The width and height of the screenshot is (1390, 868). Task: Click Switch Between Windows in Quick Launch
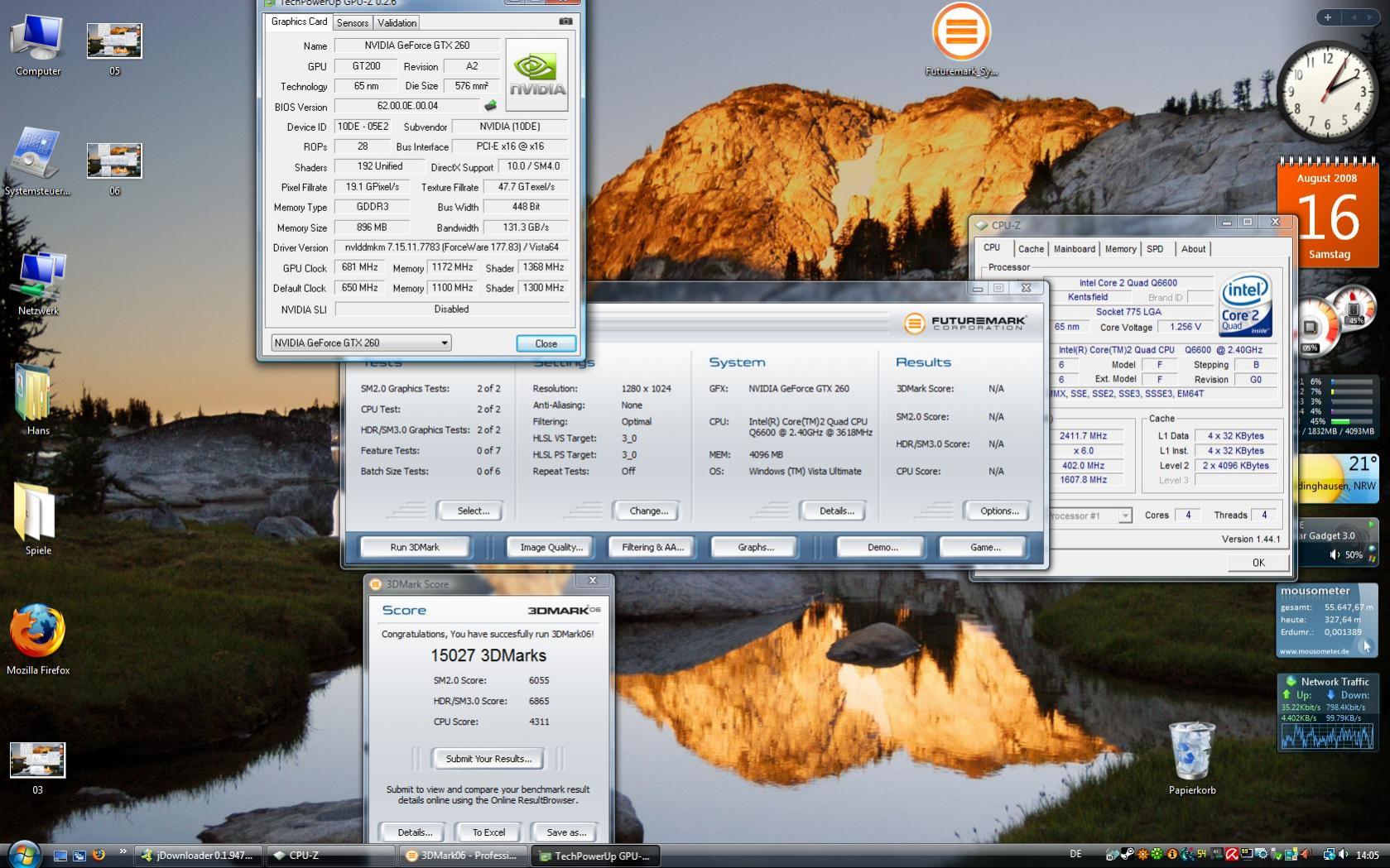coord(79,856)
